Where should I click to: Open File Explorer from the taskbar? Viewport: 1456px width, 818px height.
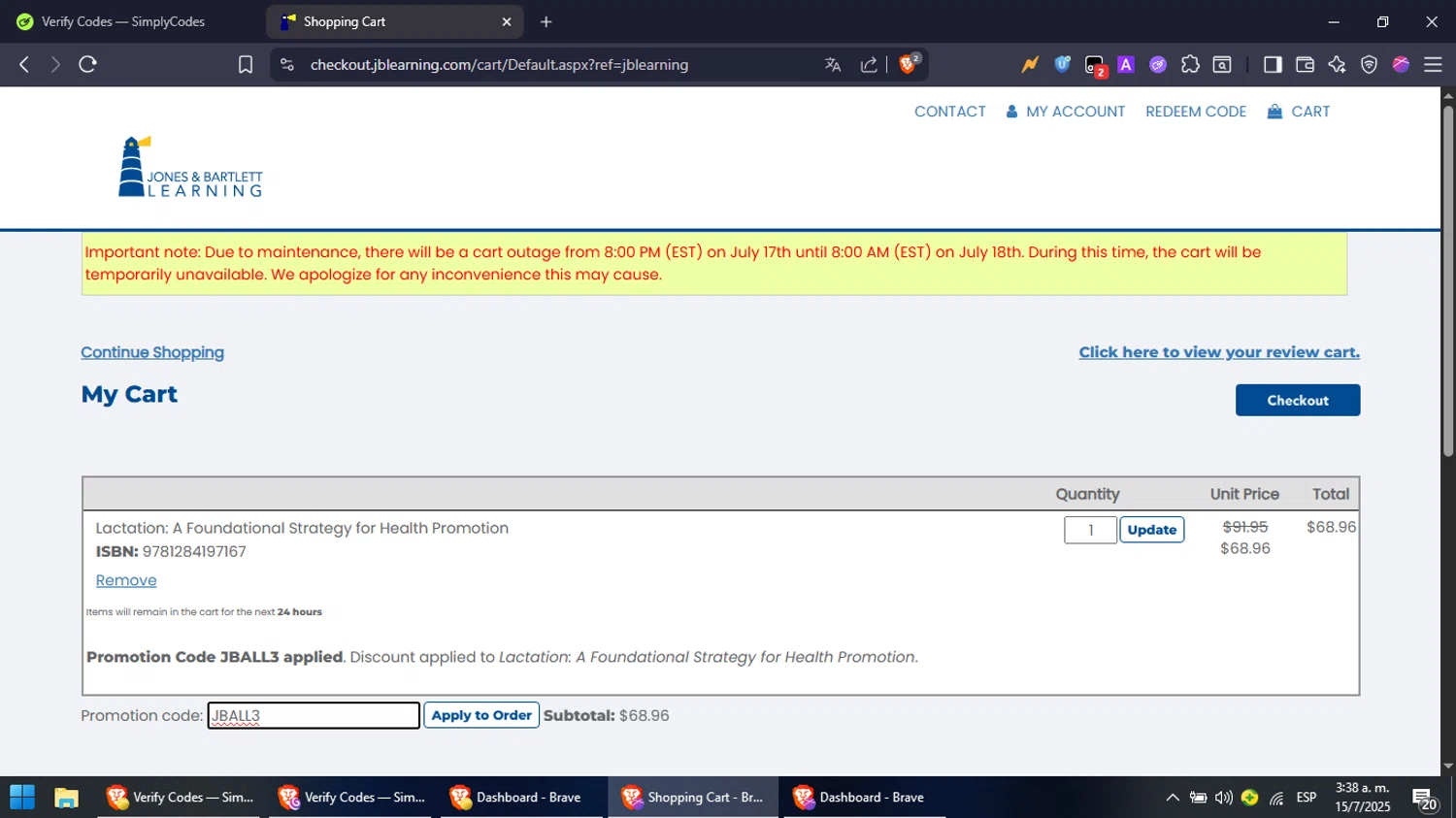click(x=66, y=798)
